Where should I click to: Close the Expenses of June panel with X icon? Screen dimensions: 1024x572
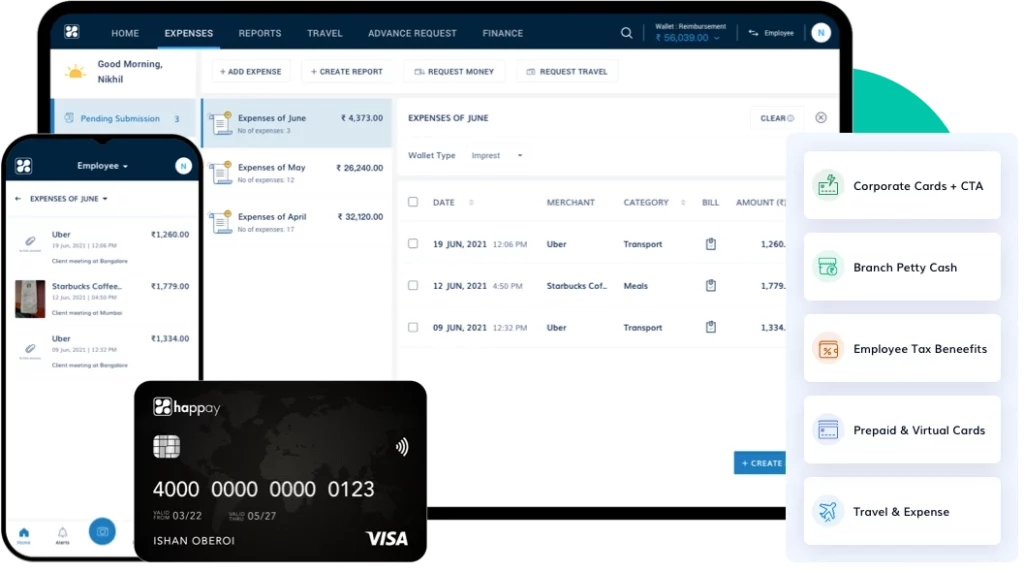(x=821, y=118)
